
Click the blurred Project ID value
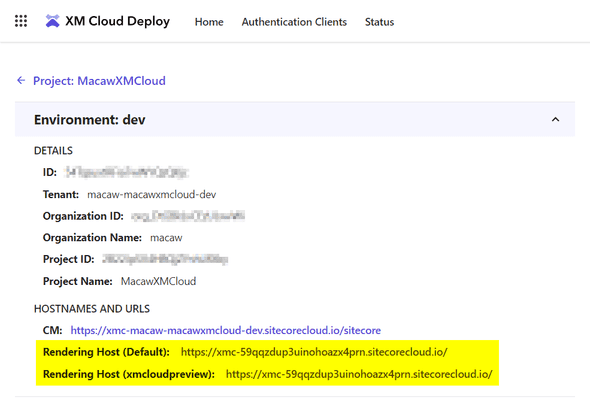click(165, 260)
